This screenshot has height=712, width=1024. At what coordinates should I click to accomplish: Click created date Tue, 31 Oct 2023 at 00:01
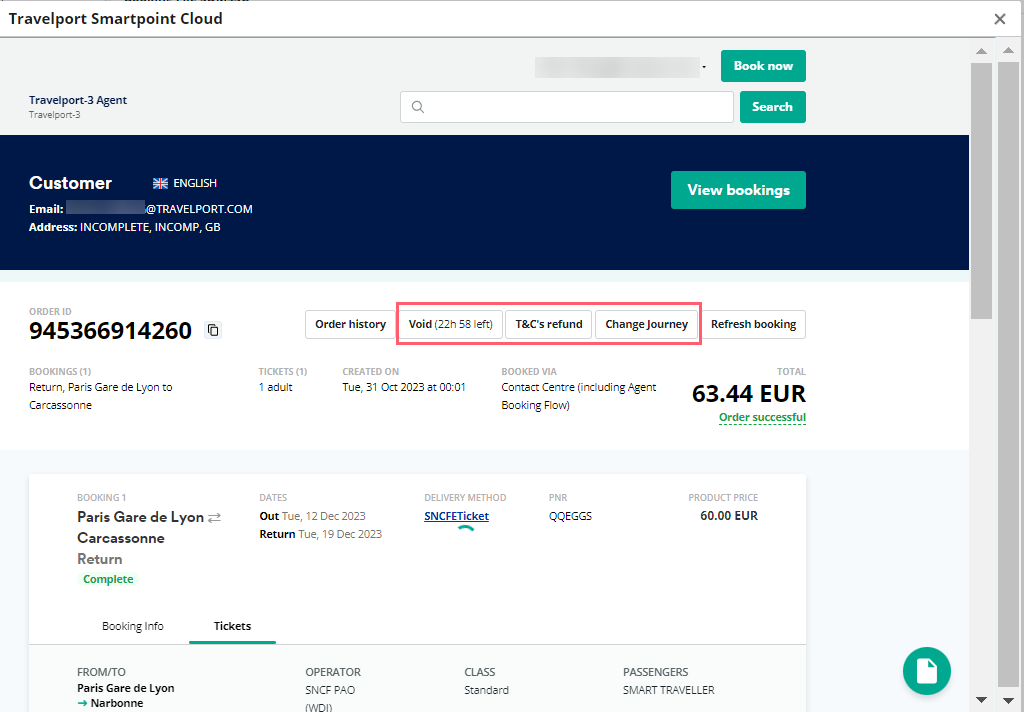pos(404,387)
